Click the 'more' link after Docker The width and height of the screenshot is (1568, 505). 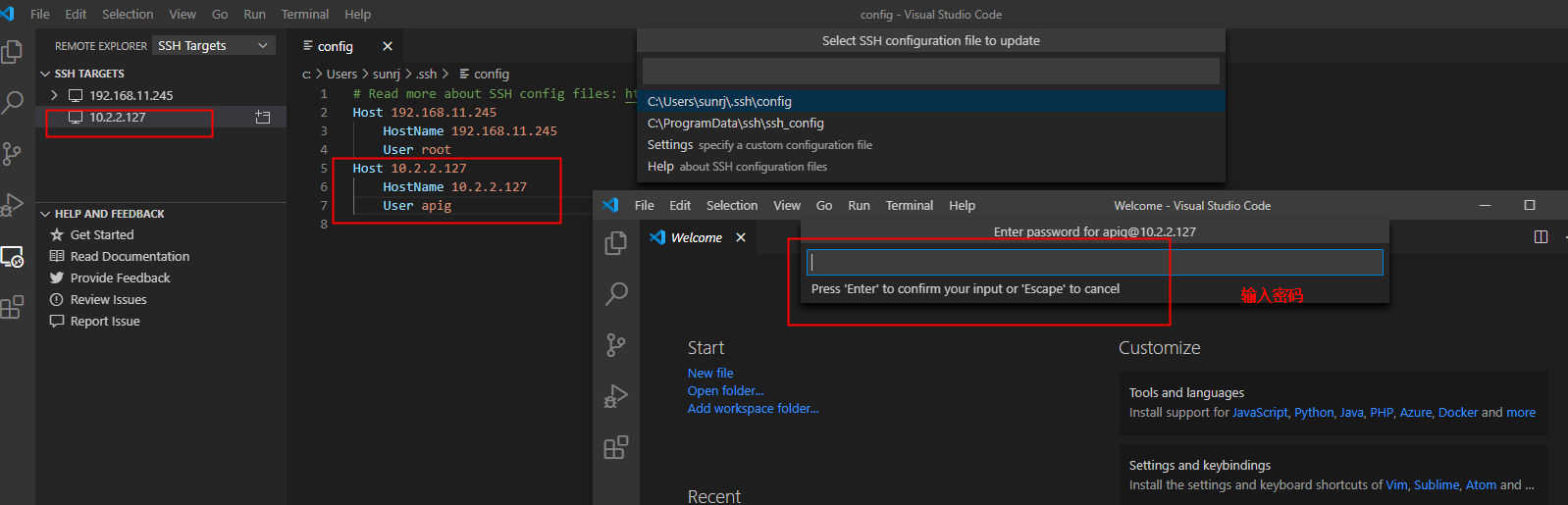click(x=1521, y=412)
